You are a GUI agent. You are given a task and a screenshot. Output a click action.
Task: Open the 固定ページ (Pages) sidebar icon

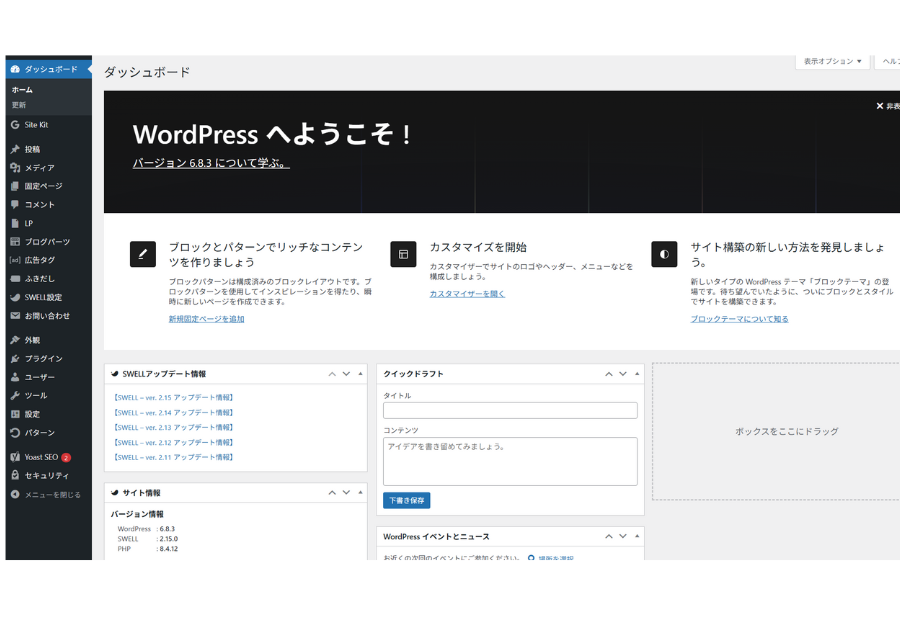tap(15, 184)
